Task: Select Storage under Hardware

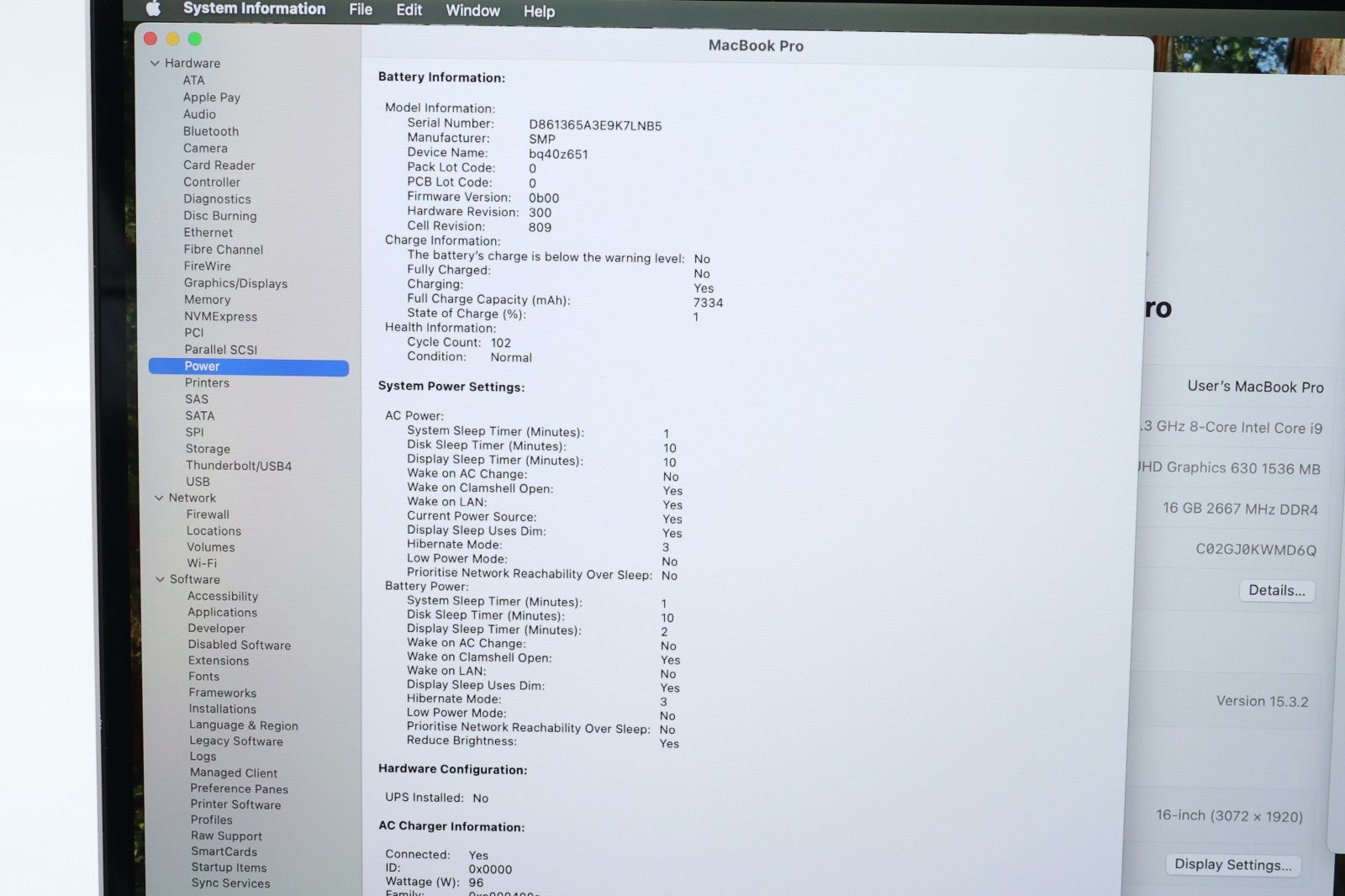Action: [208, 449]
